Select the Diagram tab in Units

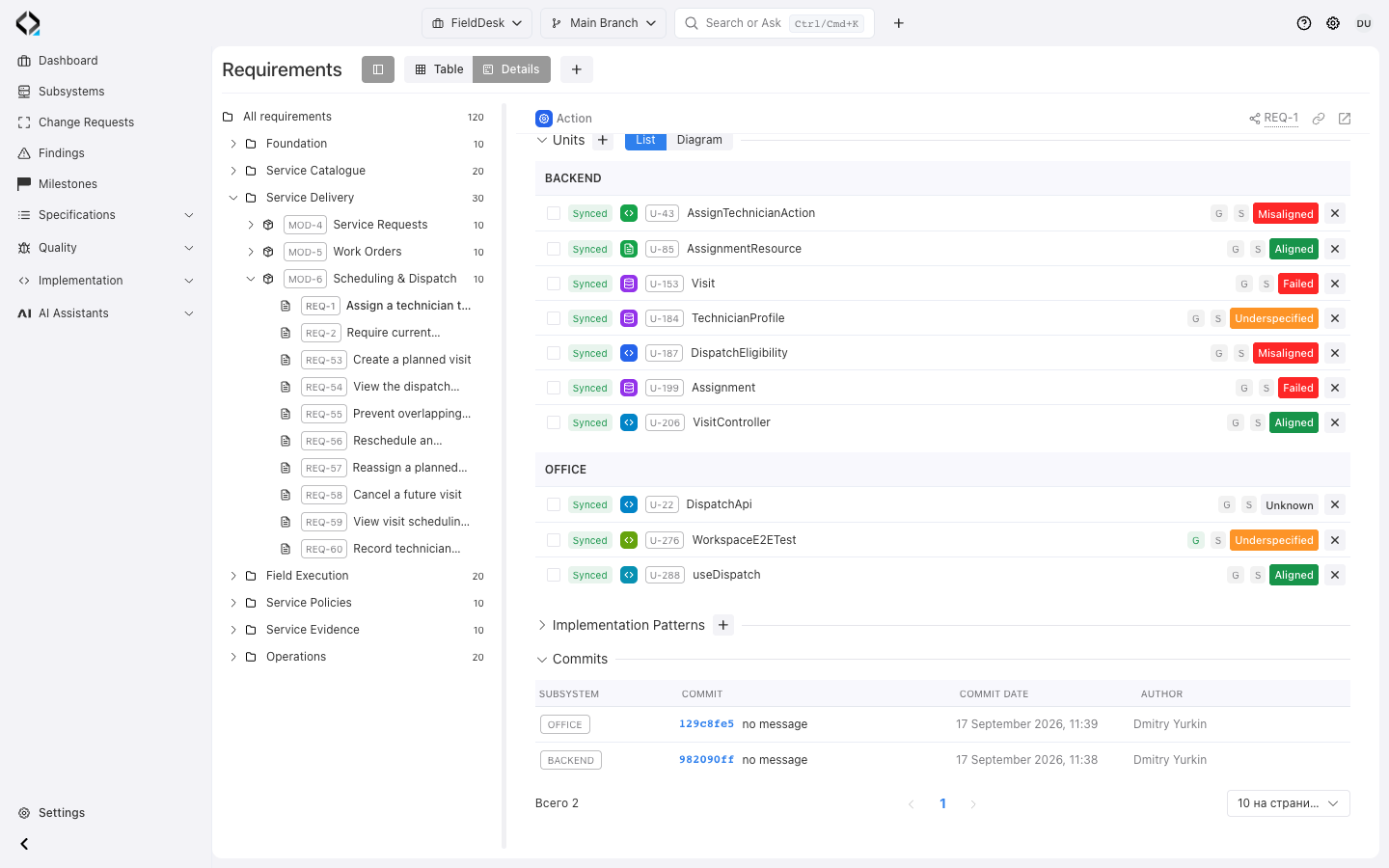[x=699, y=141]
